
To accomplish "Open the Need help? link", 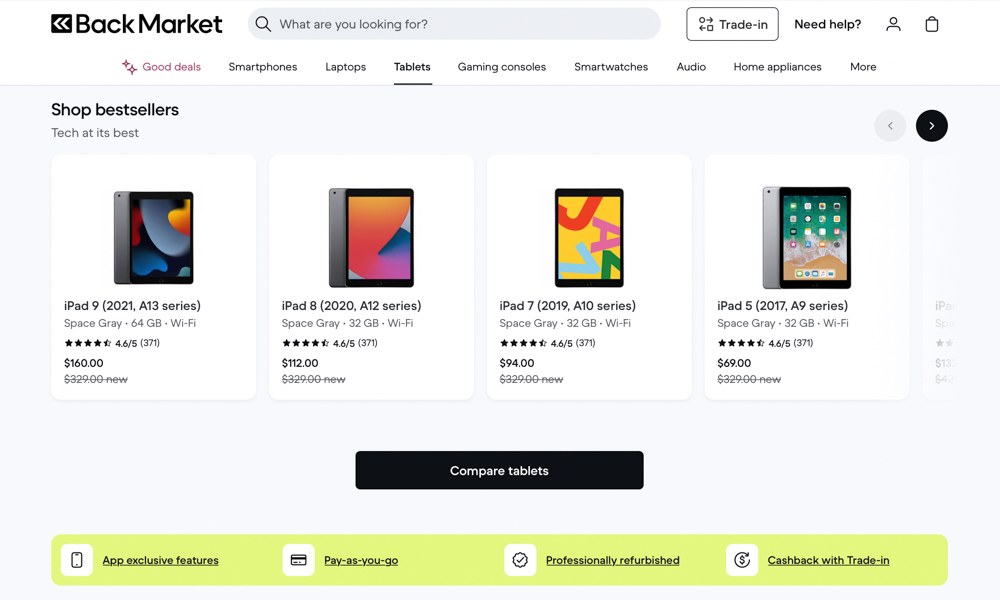I will tap(827, 24).
